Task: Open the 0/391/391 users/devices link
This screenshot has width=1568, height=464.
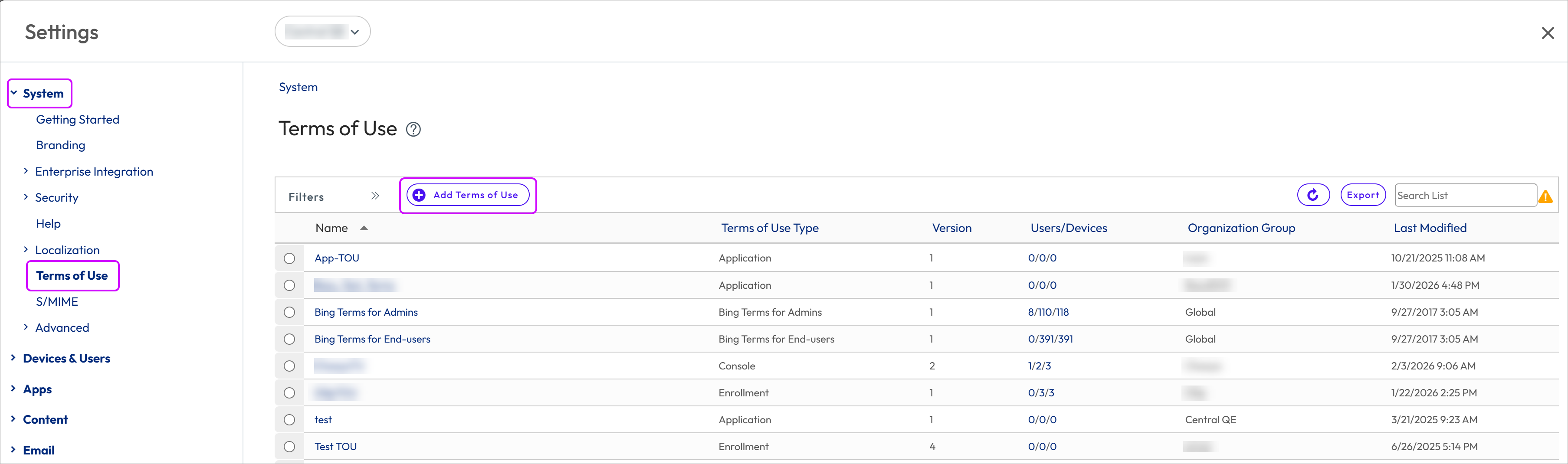Action: pyautogui.click(x=1050, y=339)
